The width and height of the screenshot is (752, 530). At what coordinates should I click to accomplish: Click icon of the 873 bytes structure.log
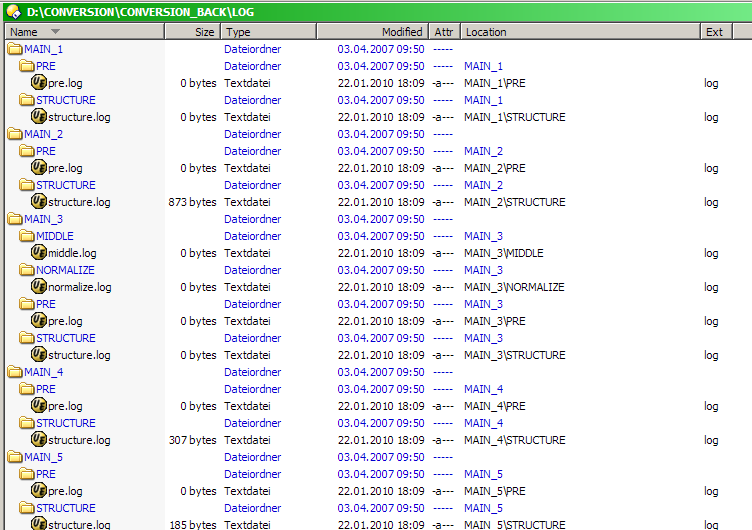tap(39, 202)
